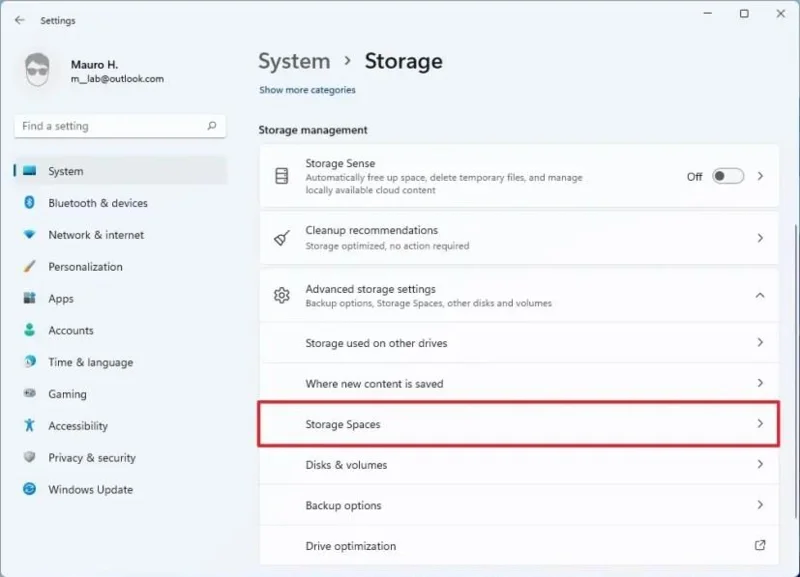
Task: Click the Accounts person icon
Action: [x=30, y=330]
